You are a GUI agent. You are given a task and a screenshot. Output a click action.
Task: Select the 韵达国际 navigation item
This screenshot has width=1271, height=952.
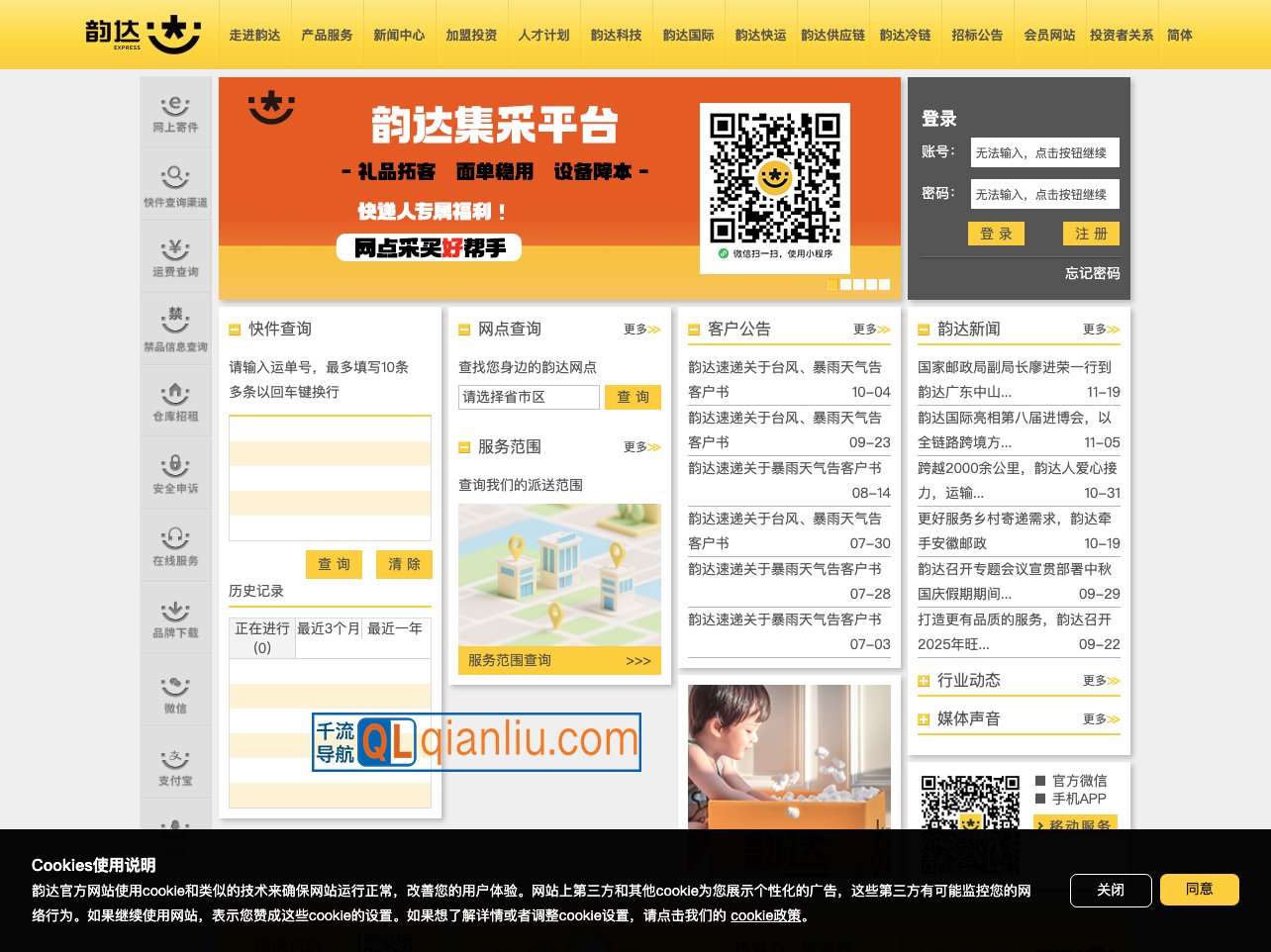(688, 35)
